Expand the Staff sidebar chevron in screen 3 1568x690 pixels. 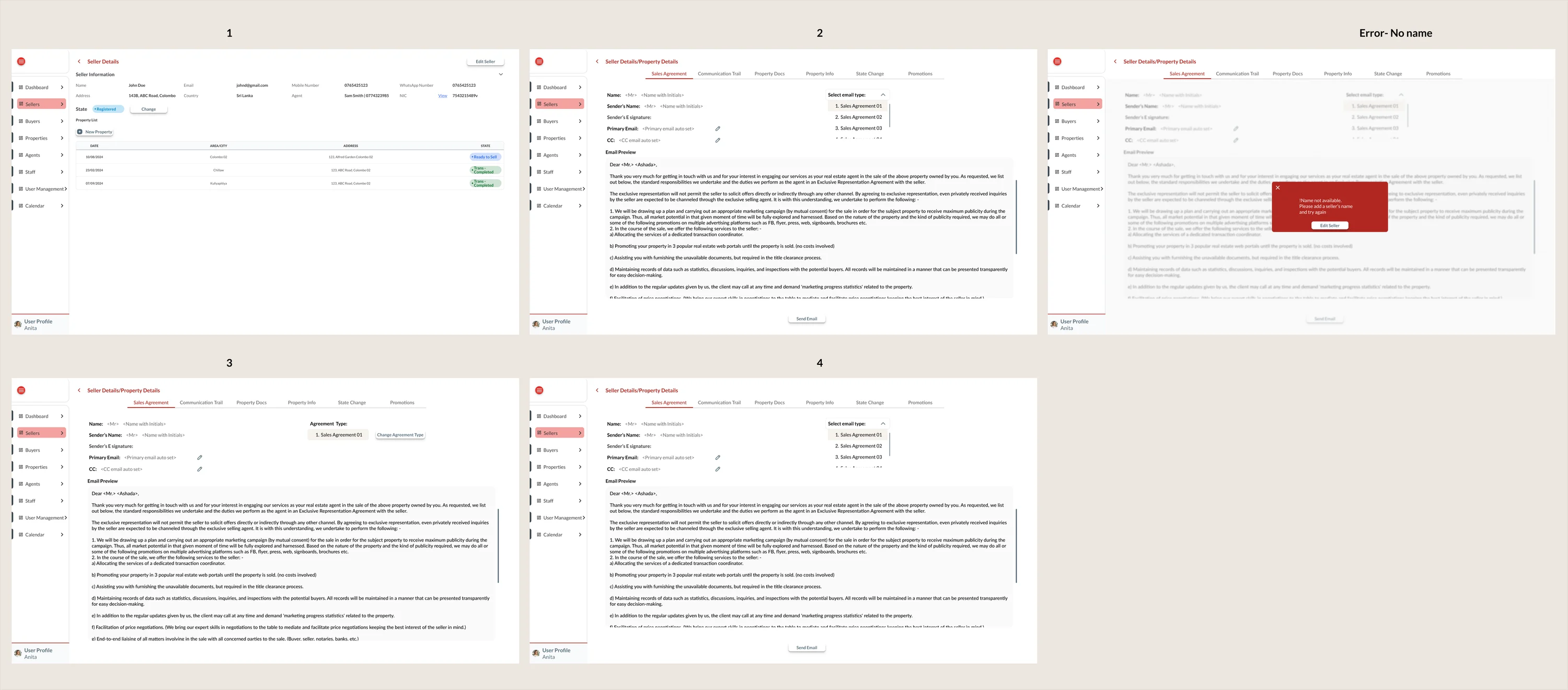(62, 501)
